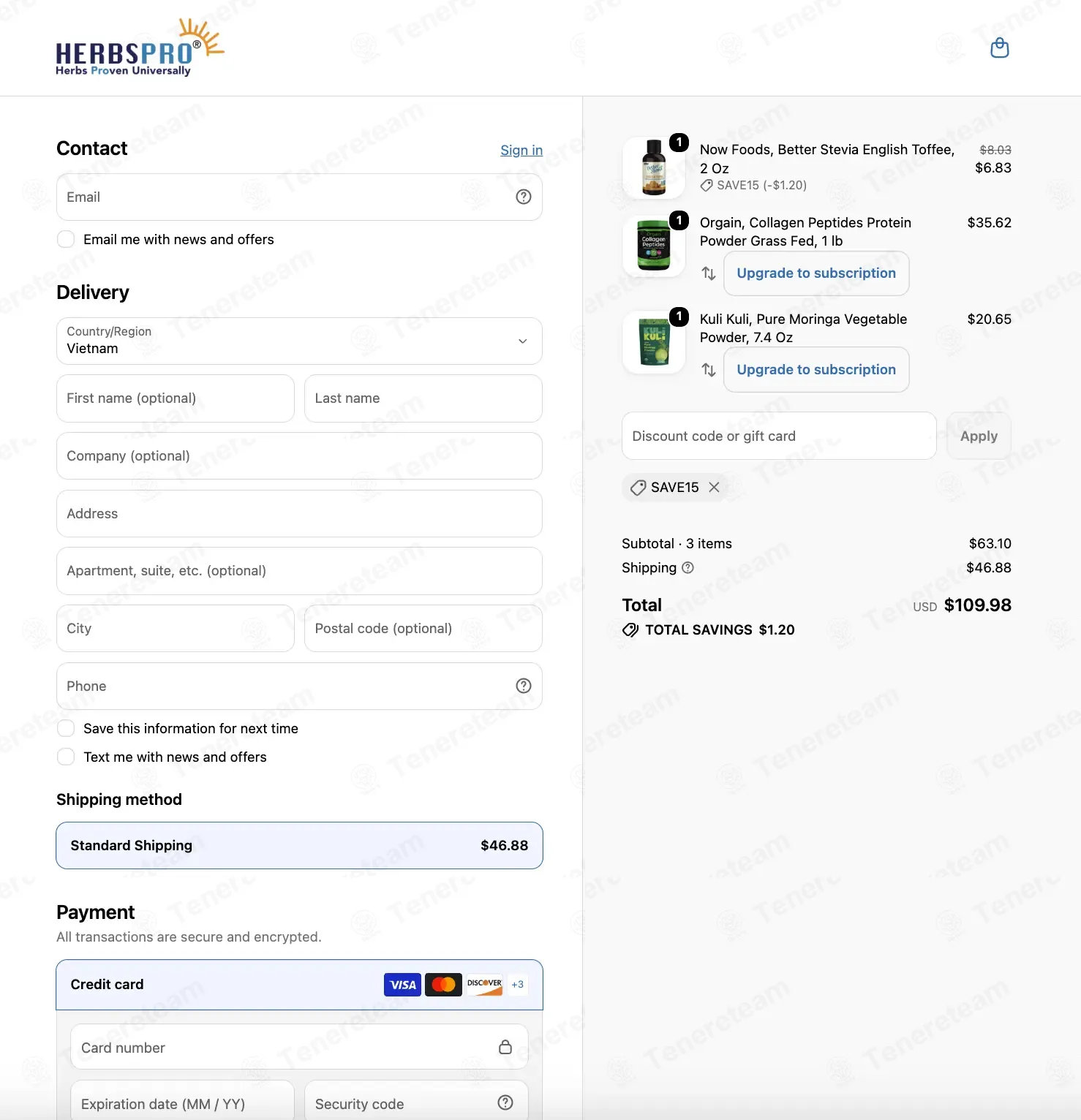Click Shipping info question mark icon
Screen dimensions: 1081x1120
688,567
